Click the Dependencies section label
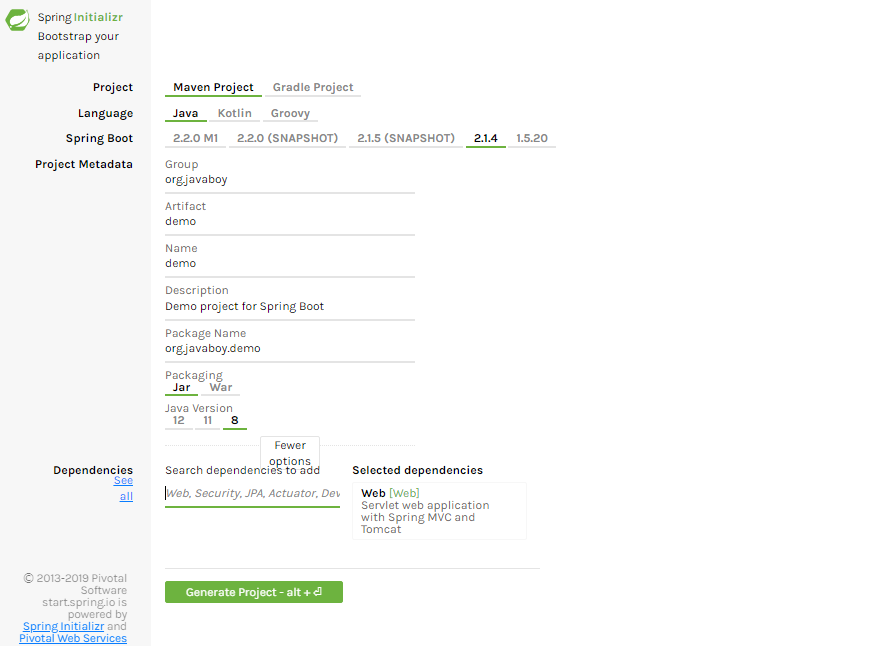This screenshot has width=884, height=646. [93, 470]
